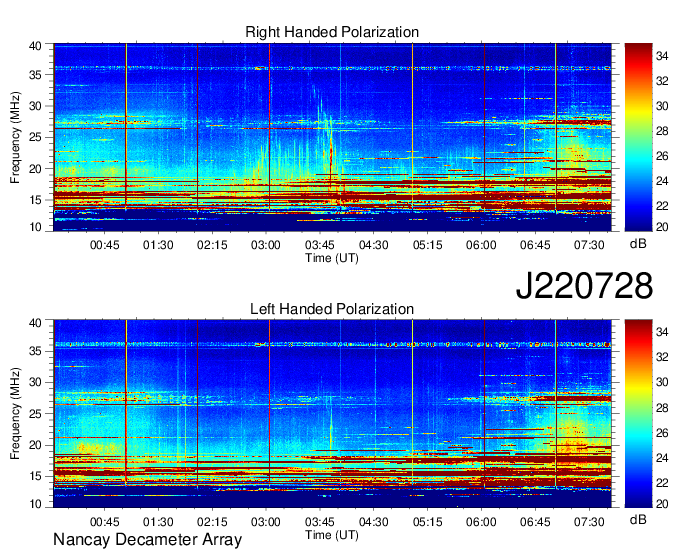Click the 35 MHz tick on the Left Handed plot
Viewport: 680px width, 552px height.
pos(35,351)
